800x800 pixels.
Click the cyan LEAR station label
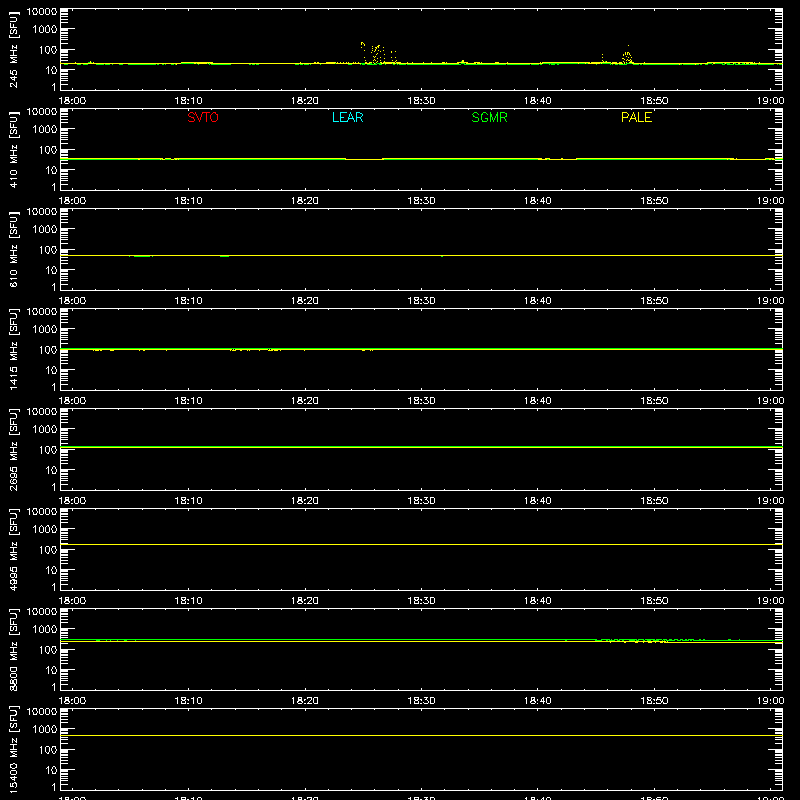click(x=347, y=117)
